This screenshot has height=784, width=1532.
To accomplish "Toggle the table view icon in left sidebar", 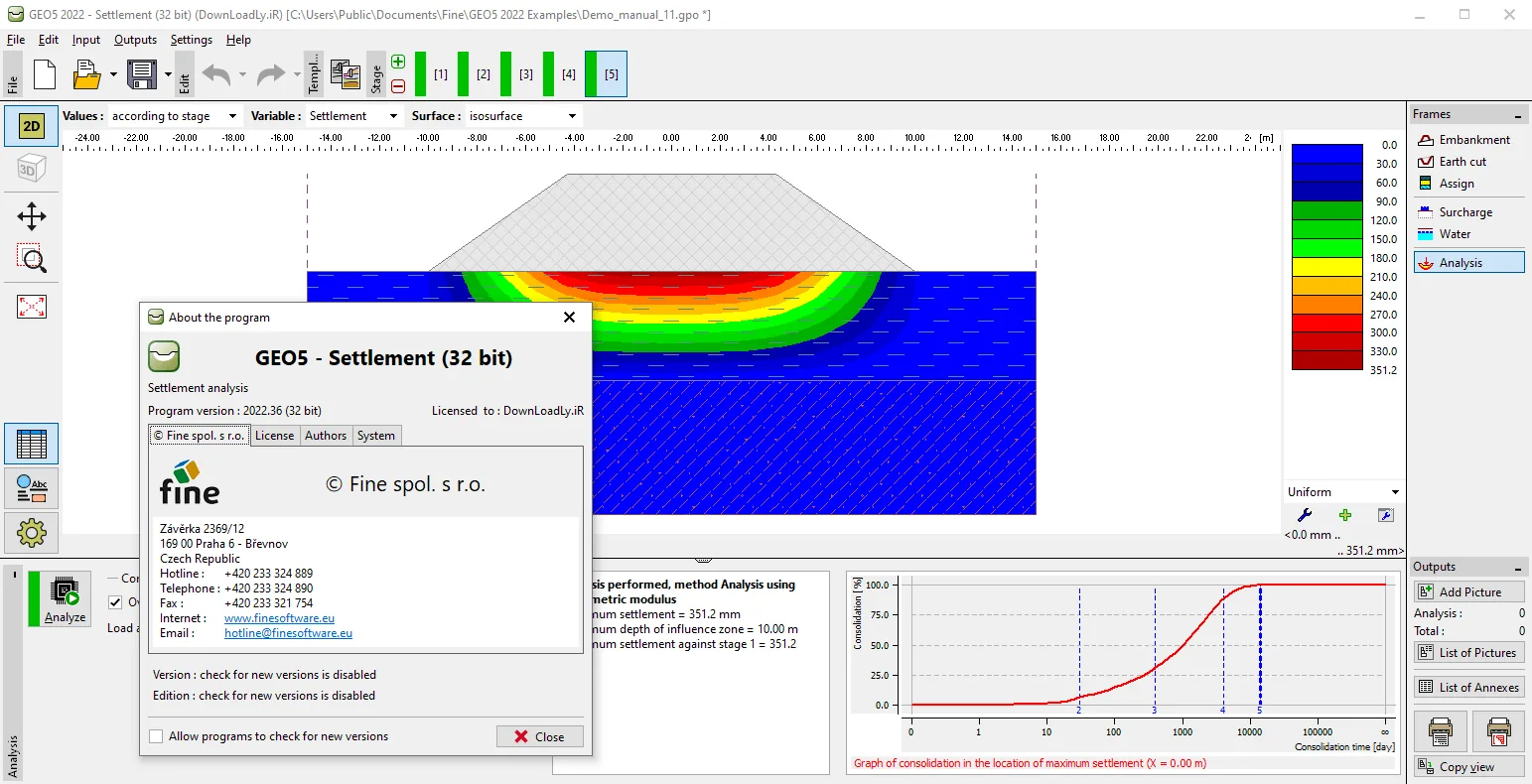I will pos(32,444).
